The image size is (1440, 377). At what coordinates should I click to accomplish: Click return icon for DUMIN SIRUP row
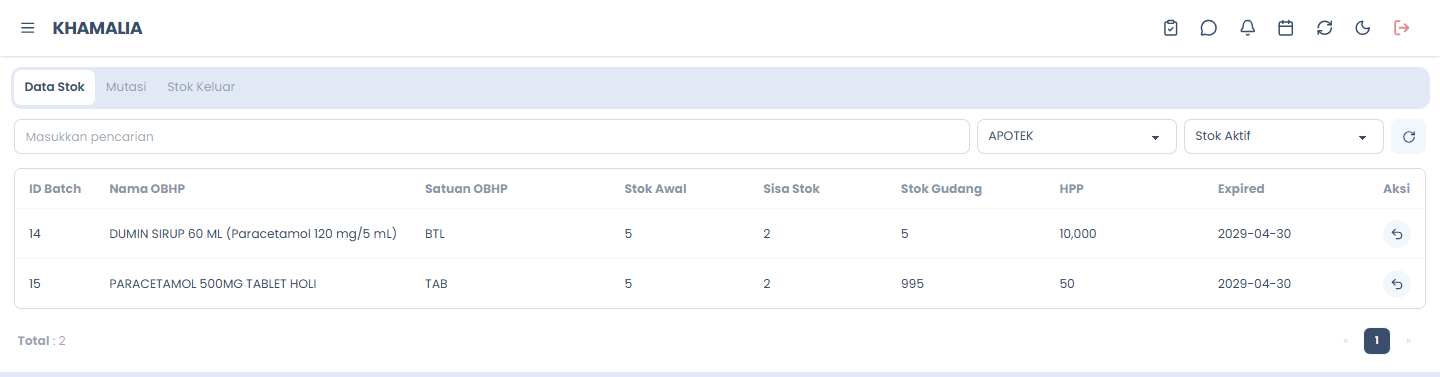pyautogui.click(x=1397, y=234)
